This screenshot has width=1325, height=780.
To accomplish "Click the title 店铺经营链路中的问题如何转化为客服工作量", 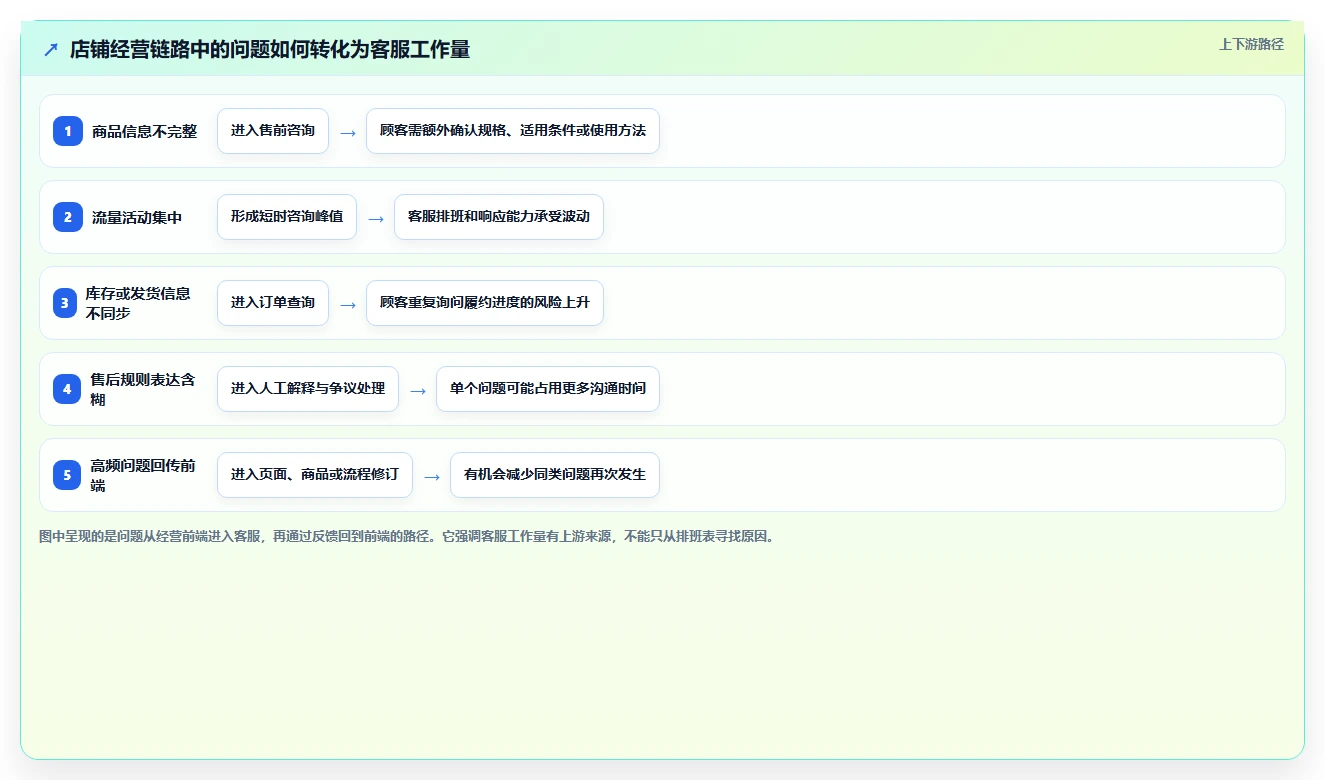I will coord(270,50).
